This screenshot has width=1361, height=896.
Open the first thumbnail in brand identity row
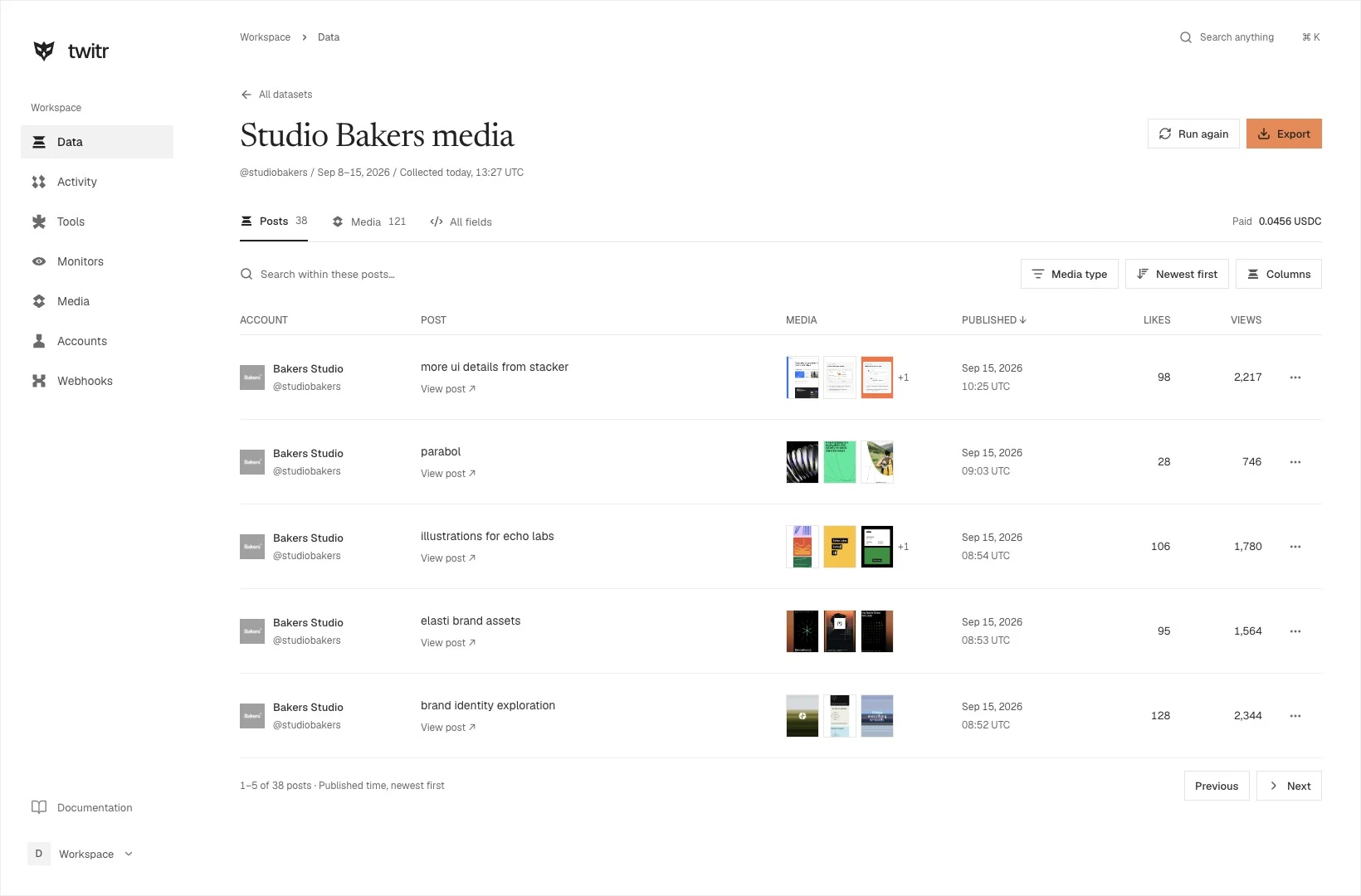click(x=802, y=716)
